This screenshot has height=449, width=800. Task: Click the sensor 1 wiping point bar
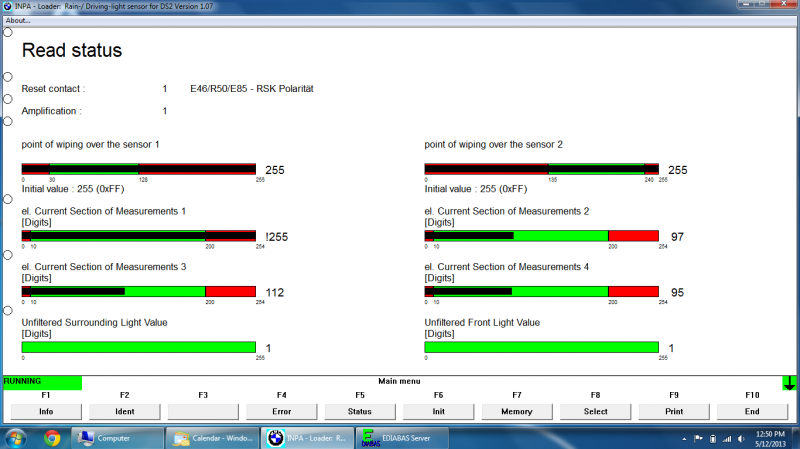click(x=139, y=169)
